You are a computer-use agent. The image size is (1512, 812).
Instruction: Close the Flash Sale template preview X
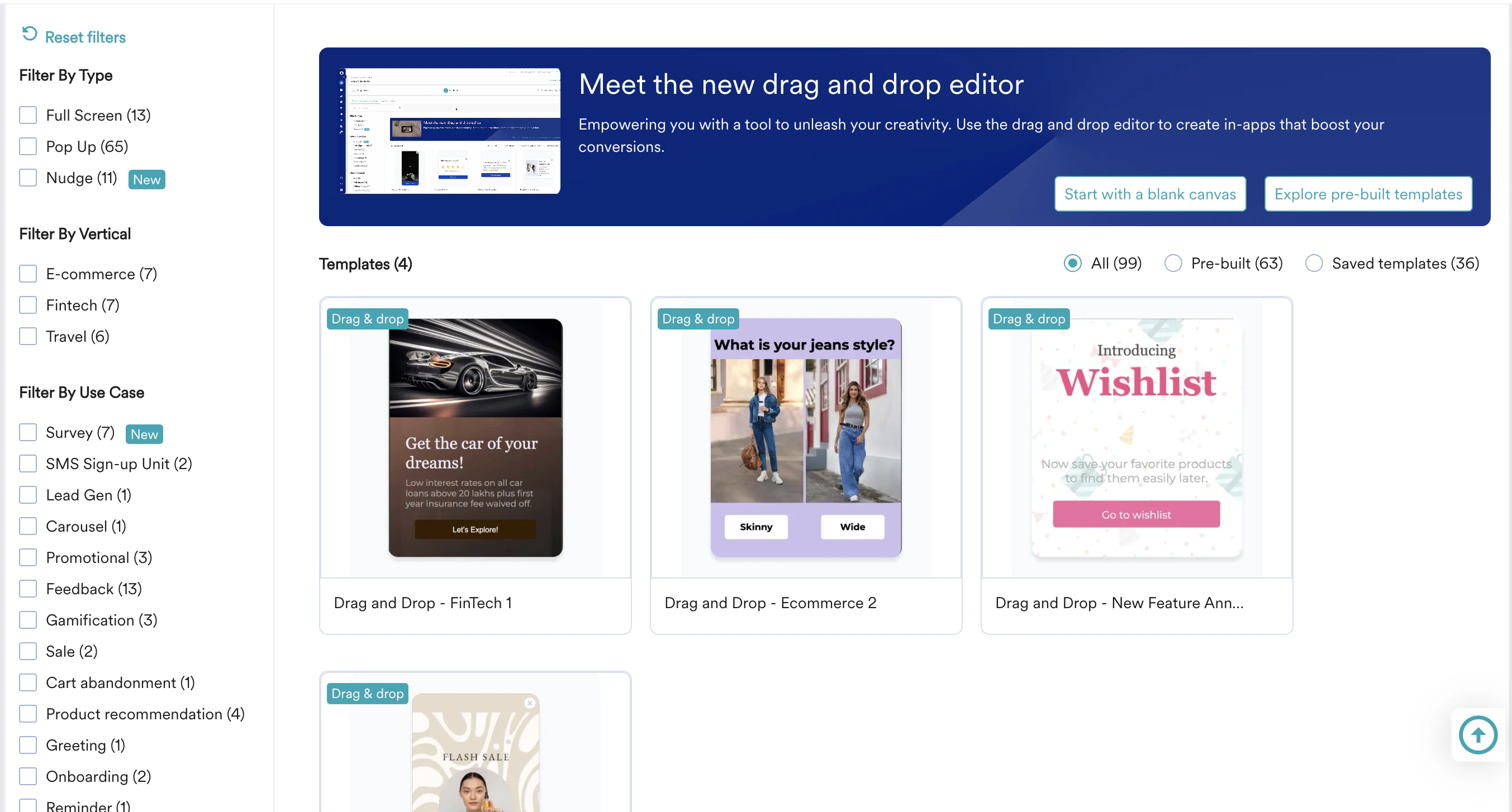[x=530, y=703]
